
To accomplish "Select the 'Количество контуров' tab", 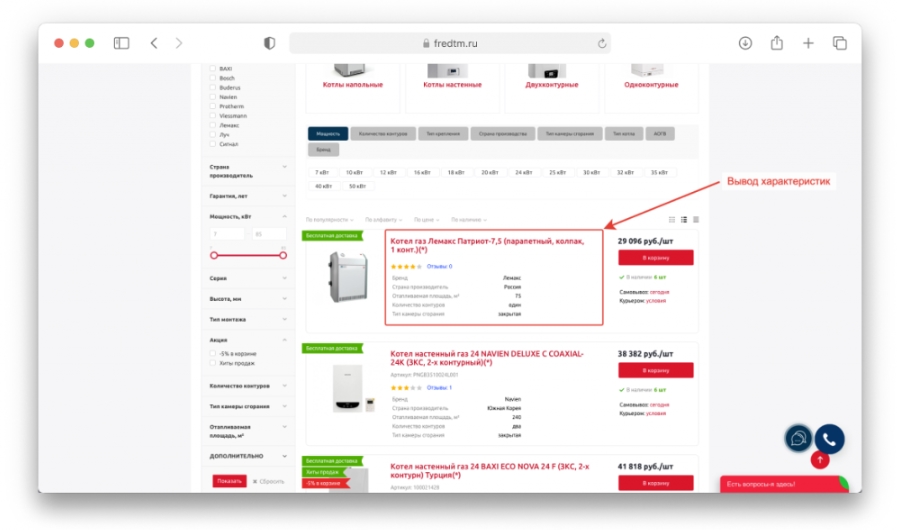I will click(x=383, y=134).
